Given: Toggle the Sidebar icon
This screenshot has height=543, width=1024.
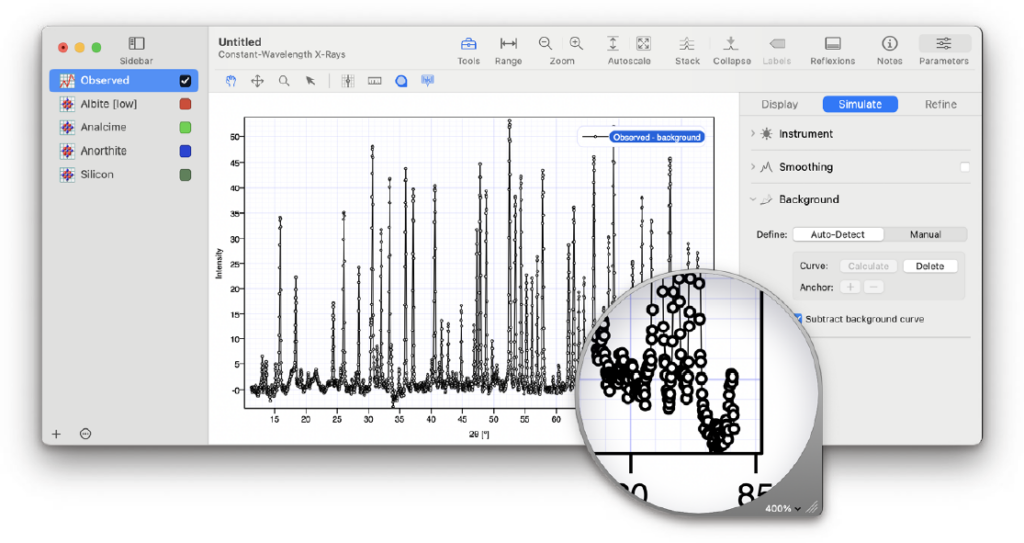Looking at the screenshot, I should click(x=137, y=44).
